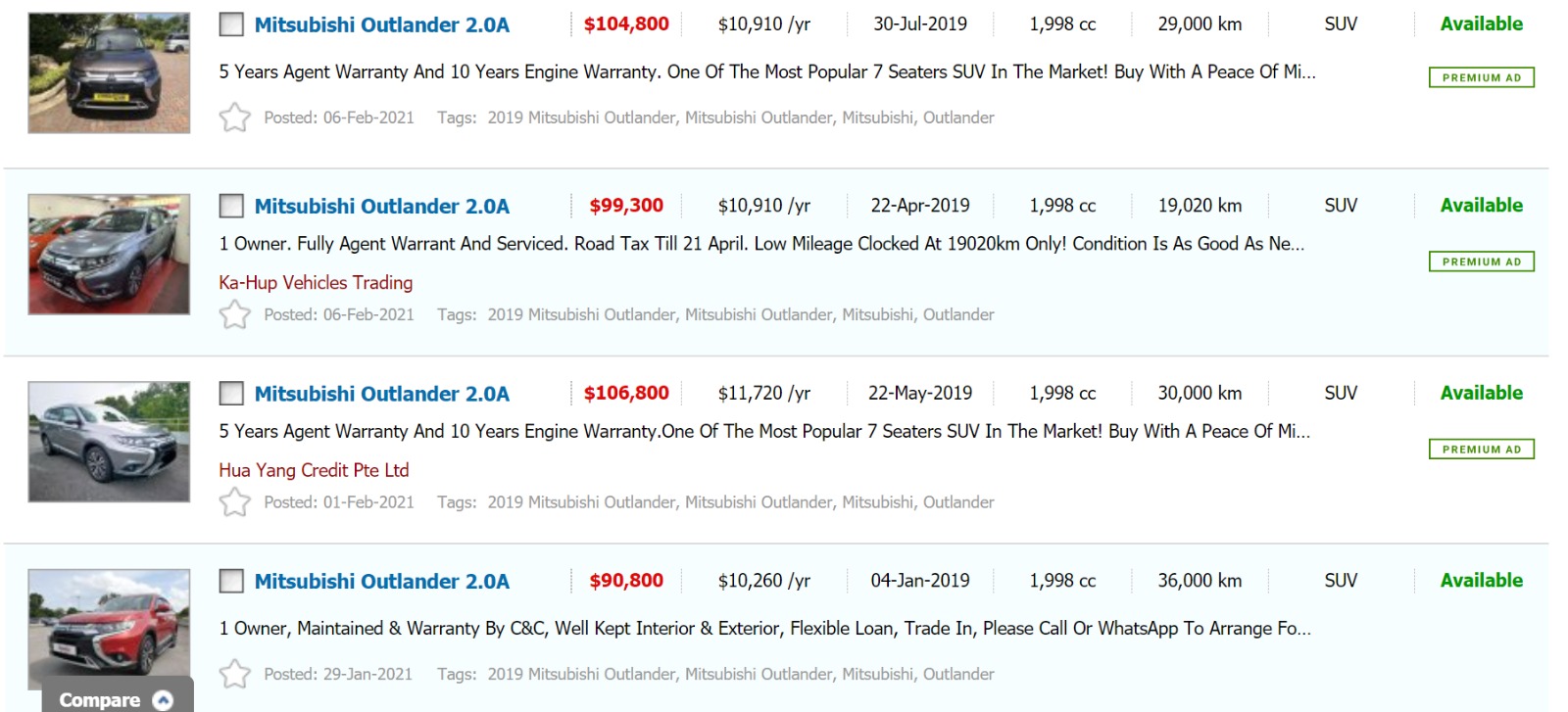Open the $106,800 Mitsubishi Outlander 2.0A title
Screen dimensions: 1568x712
click(x=381, y=394)
